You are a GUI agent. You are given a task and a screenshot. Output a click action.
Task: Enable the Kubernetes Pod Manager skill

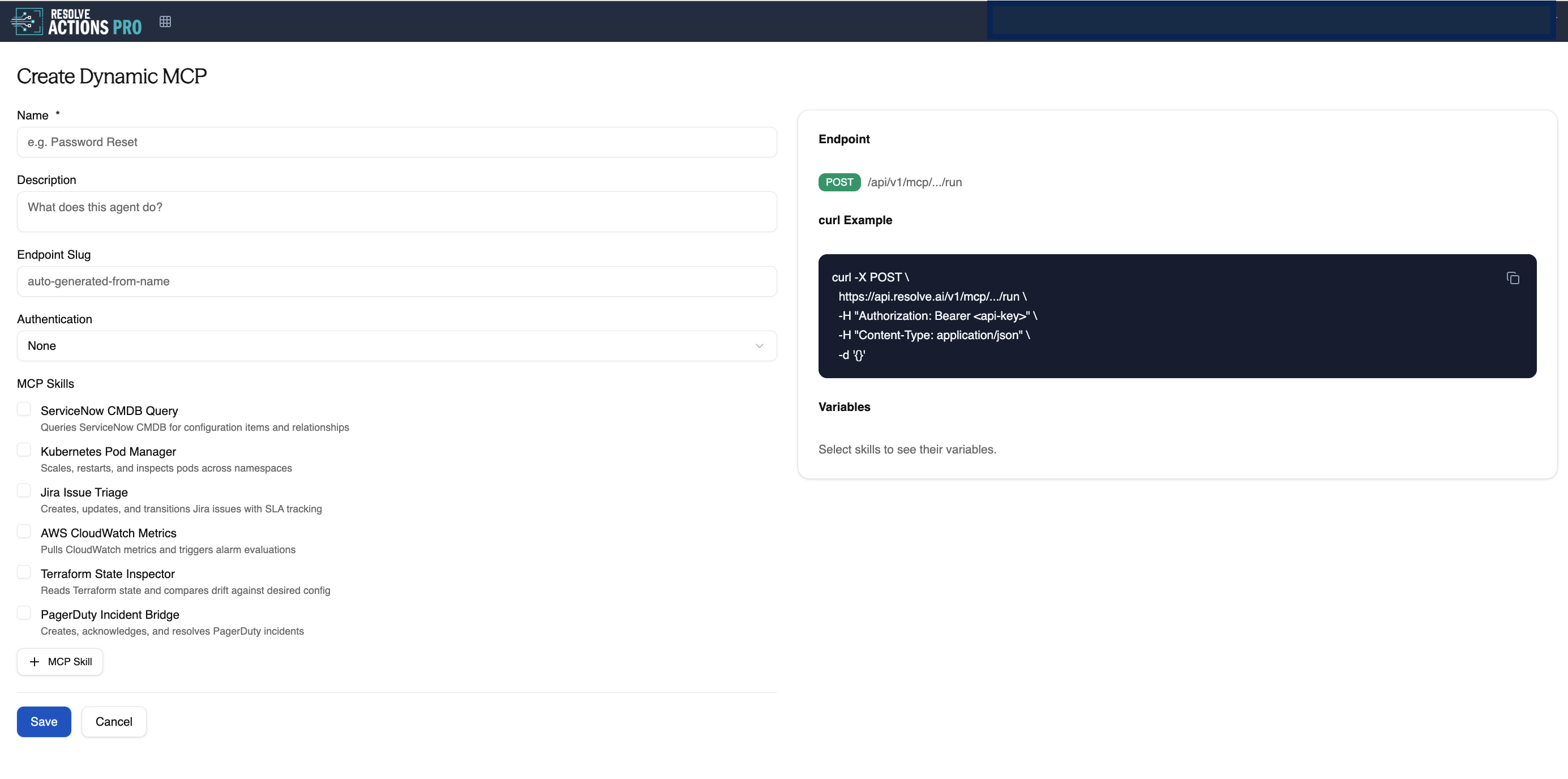pyautogui.click(x=24, y=450)
